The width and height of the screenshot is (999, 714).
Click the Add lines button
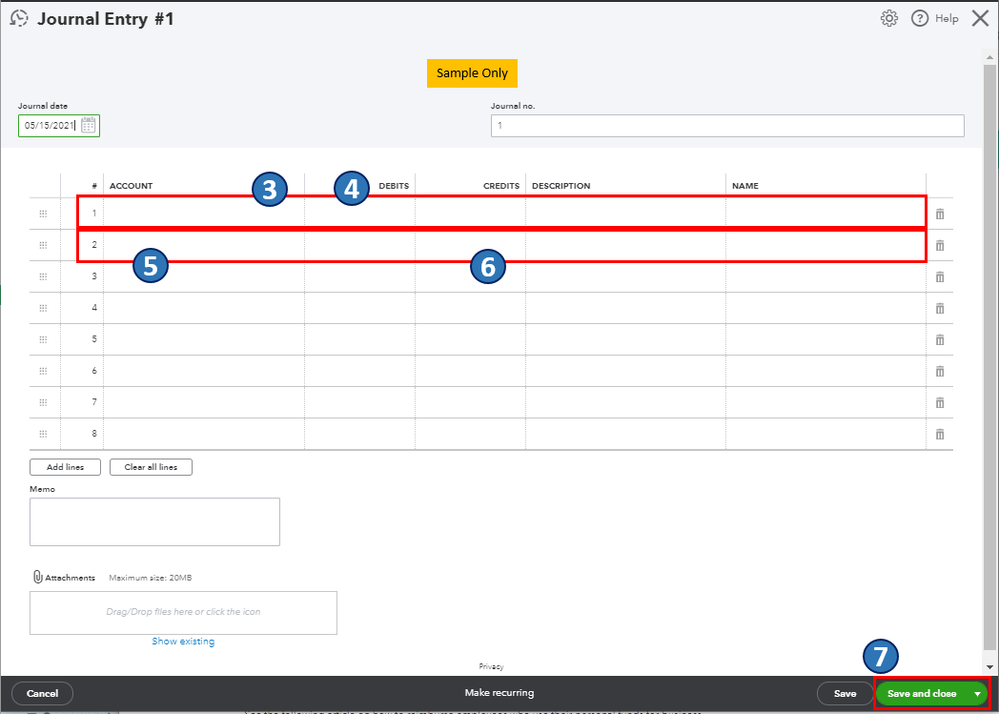[65, 467]
